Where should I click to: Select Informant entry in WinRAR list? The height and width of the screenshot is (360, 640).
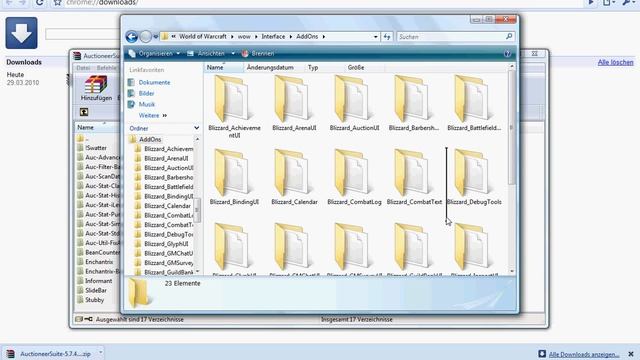(98, 281)
